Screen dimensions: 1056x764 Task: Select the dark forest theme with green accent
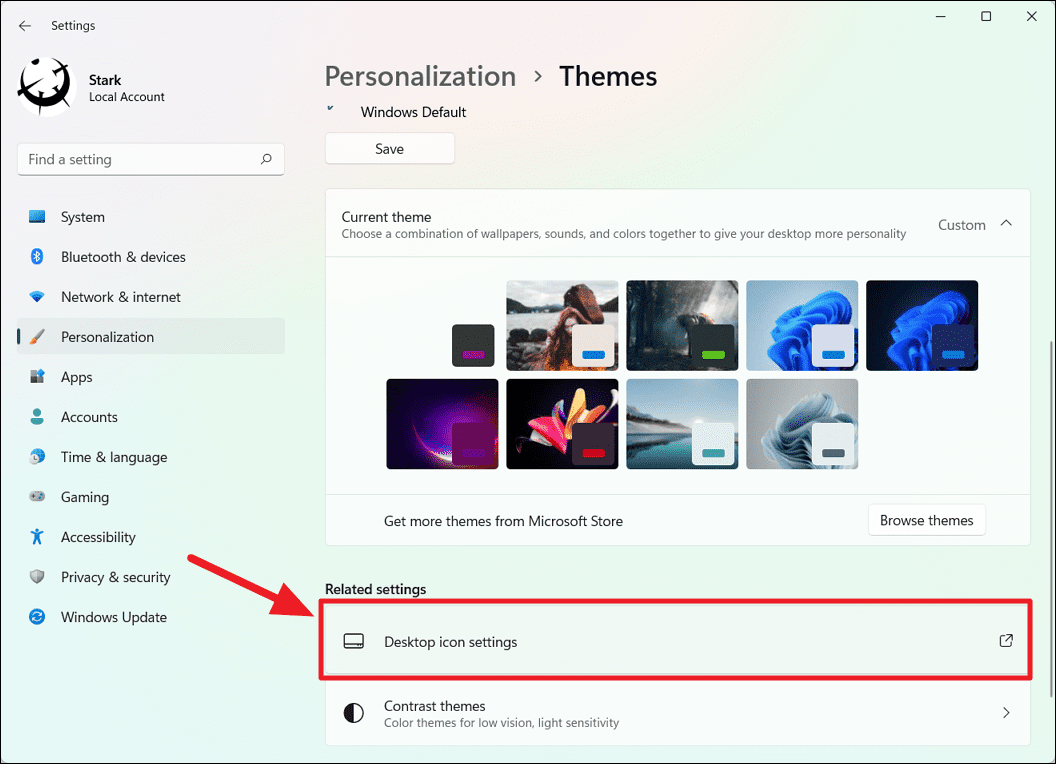pyautogui.click(x=682, y=325)
